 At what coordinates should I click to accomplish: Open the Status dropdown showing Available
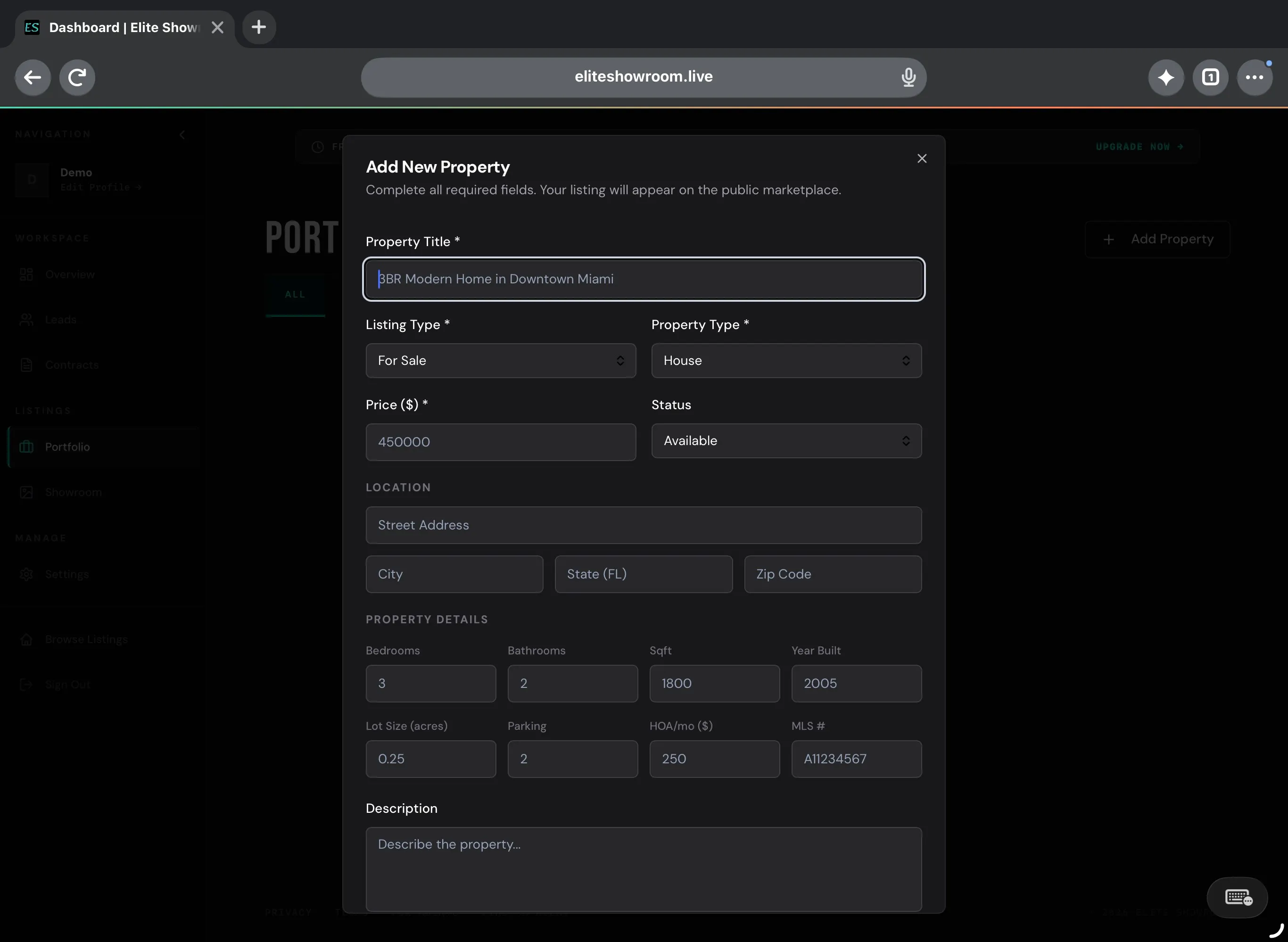[x=786, y=441]
